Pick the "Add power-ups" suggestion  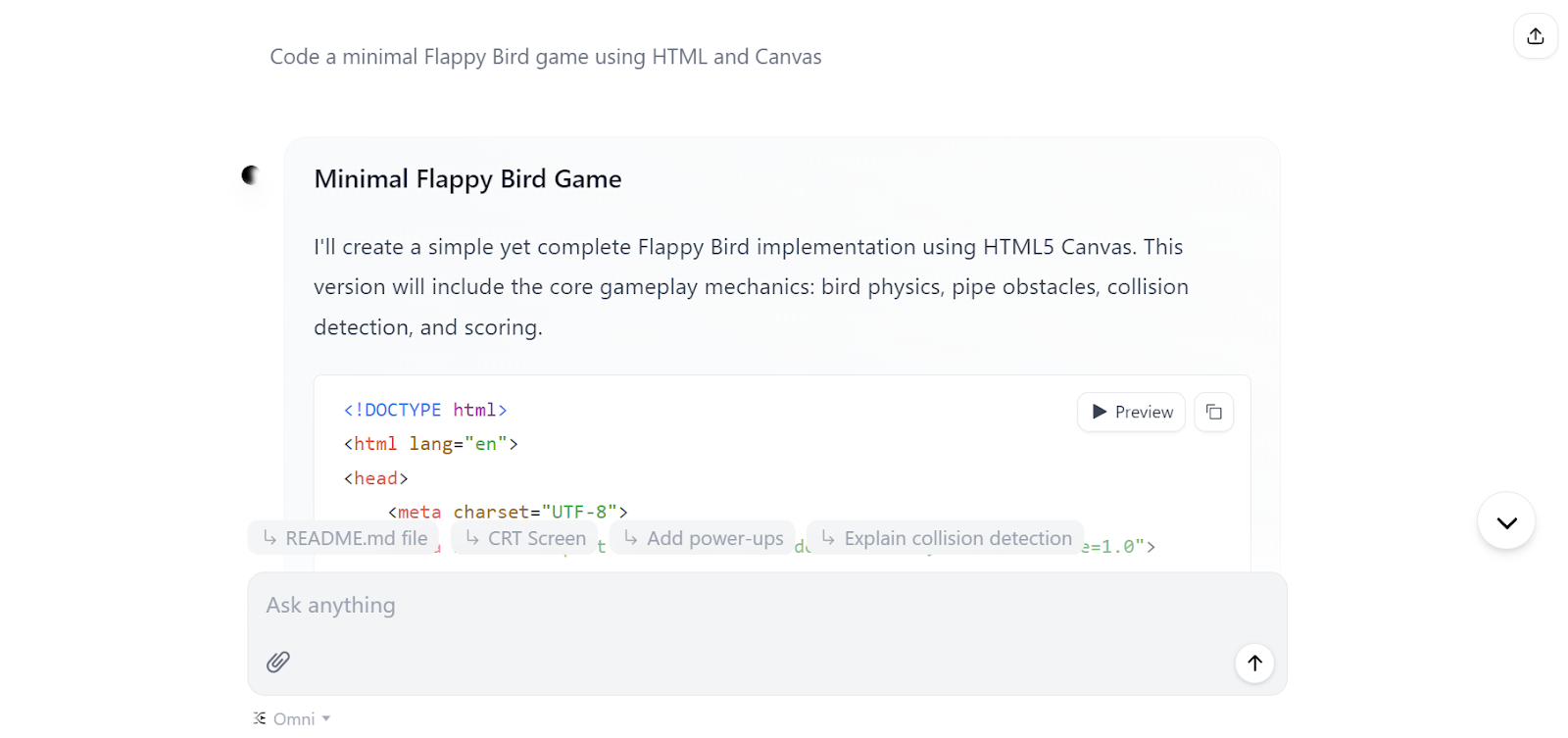click(703, 538)
